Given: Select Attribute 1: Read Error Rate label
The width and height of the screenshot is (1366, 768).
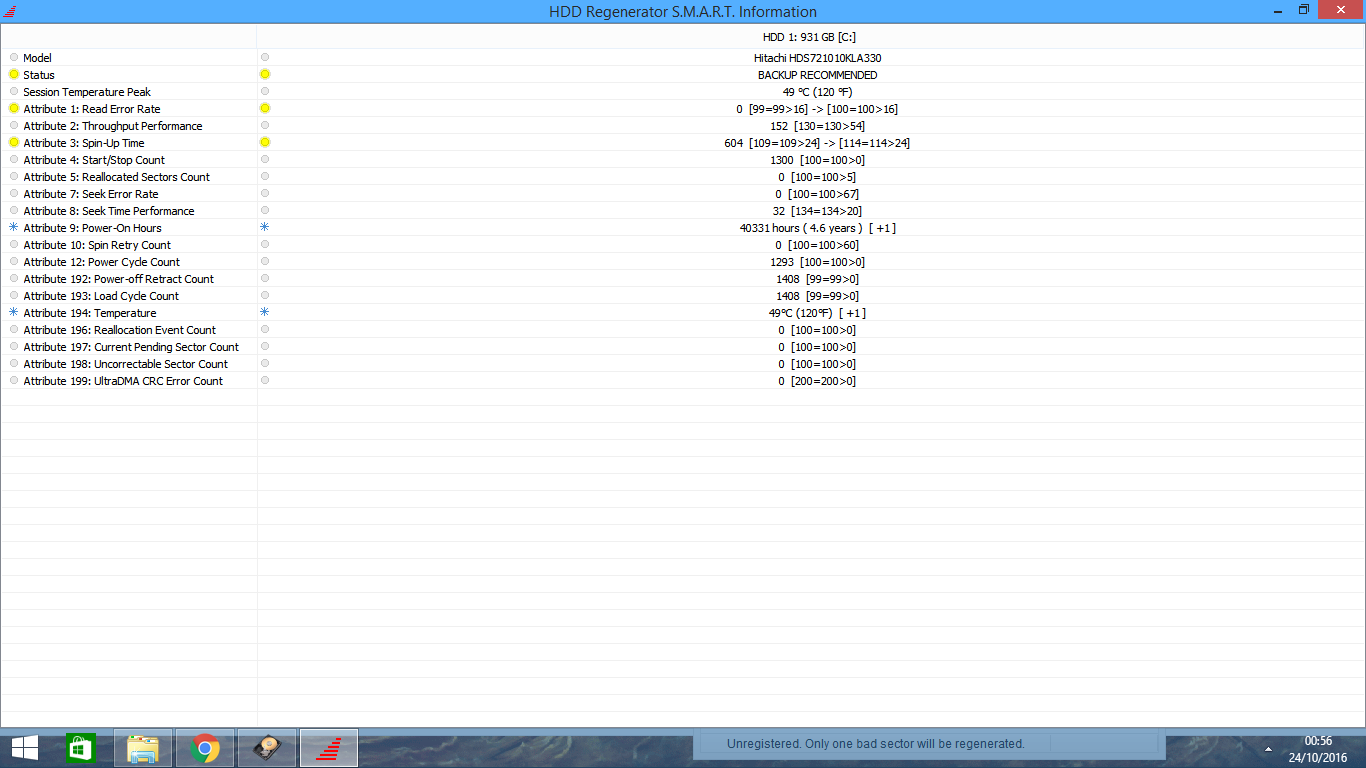Looking at the screenshot, I should click(x=92, y=109).
